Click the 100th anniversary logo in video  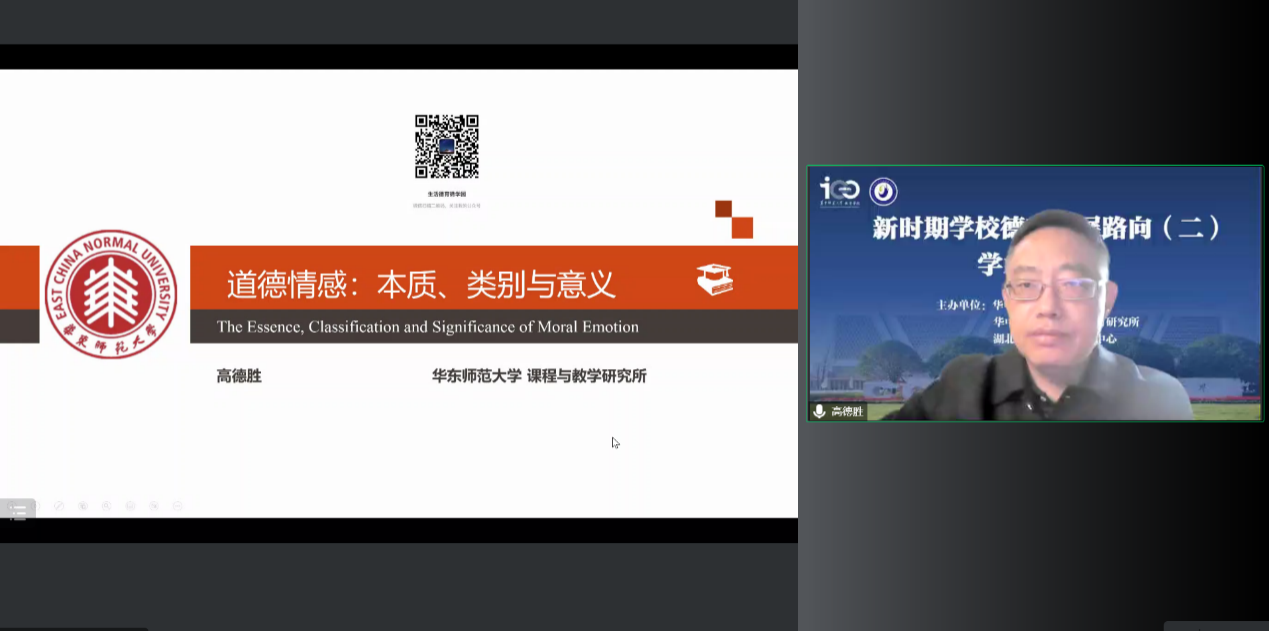tap(839, 189)
